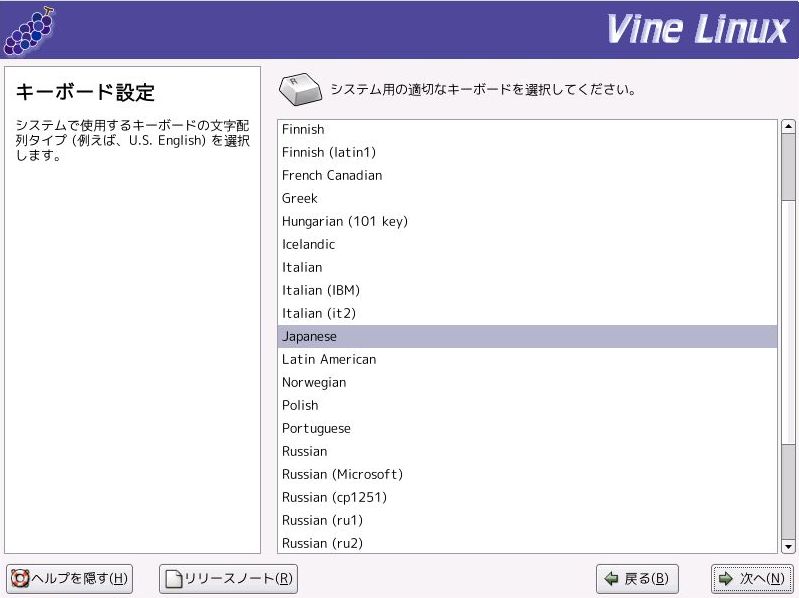This screenshot has height=598, width=799.
Task: Pick Hungarian (101 key) layout
Action: tap(527, 221)
